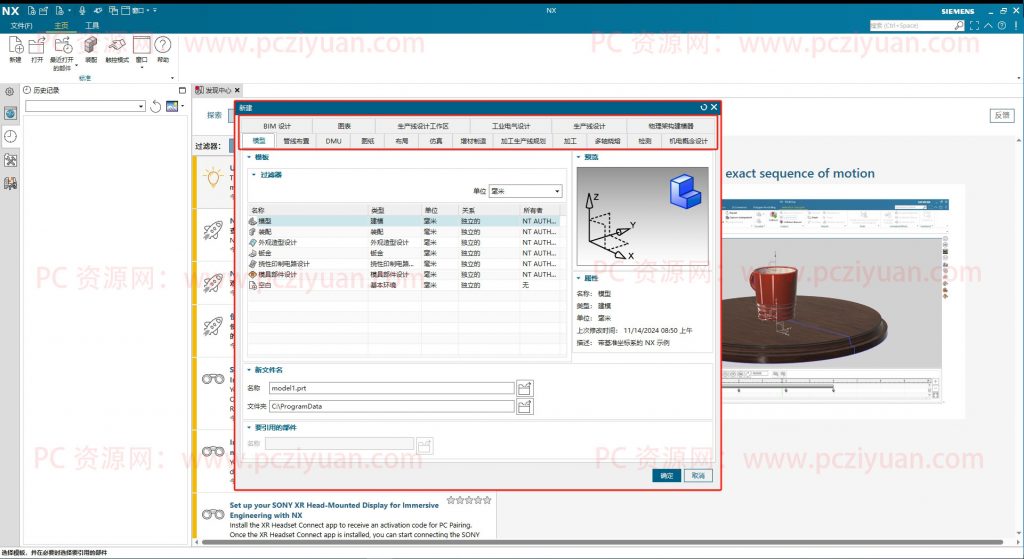
Task: Select the 管线布置 tab
Action: [x=296, y=141]
